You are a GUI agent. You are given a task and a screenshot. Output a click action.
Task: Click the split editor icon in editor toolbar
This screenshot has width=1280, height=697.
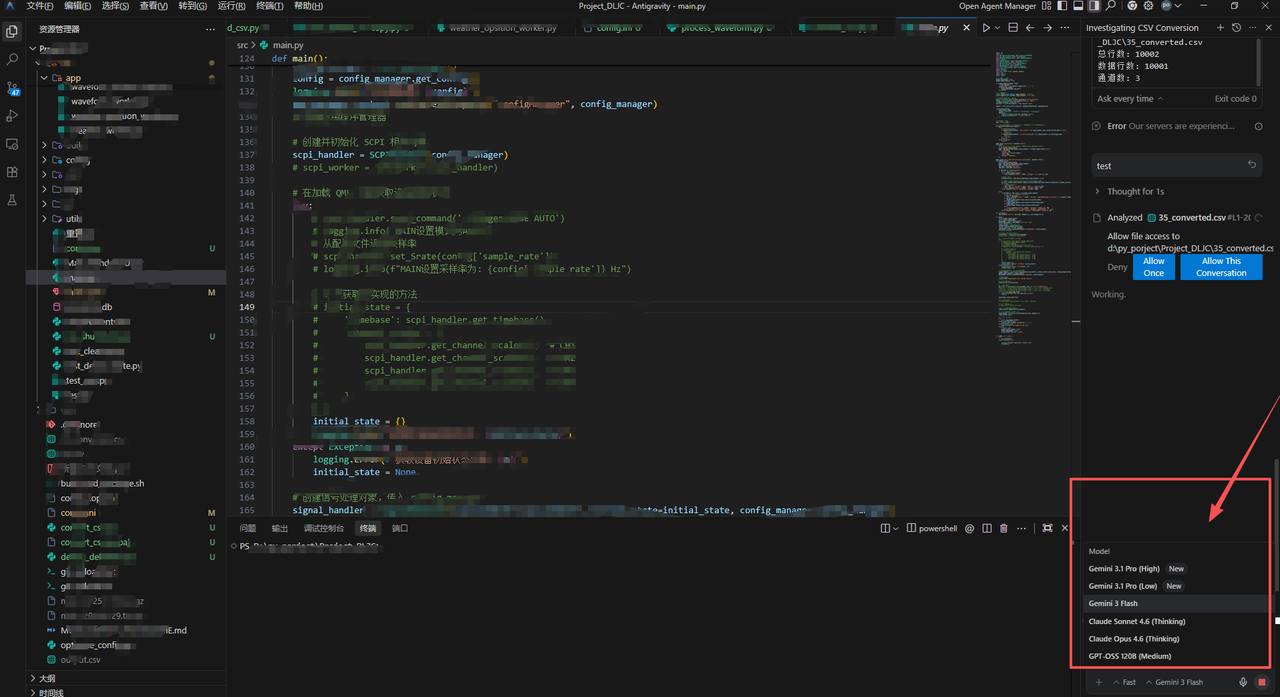coord(1015,28)
